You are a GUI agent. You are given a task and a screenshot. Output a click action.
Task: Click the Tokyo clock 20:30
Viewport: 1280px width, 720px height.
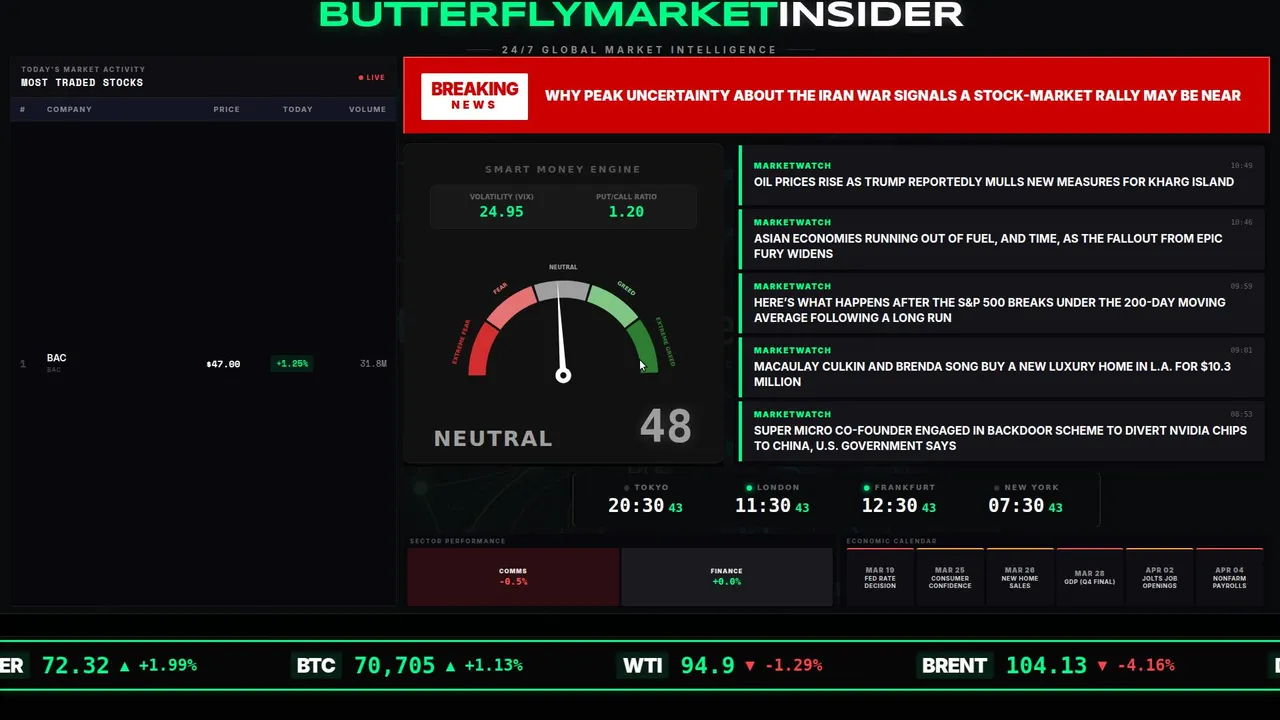coord(636,506)
